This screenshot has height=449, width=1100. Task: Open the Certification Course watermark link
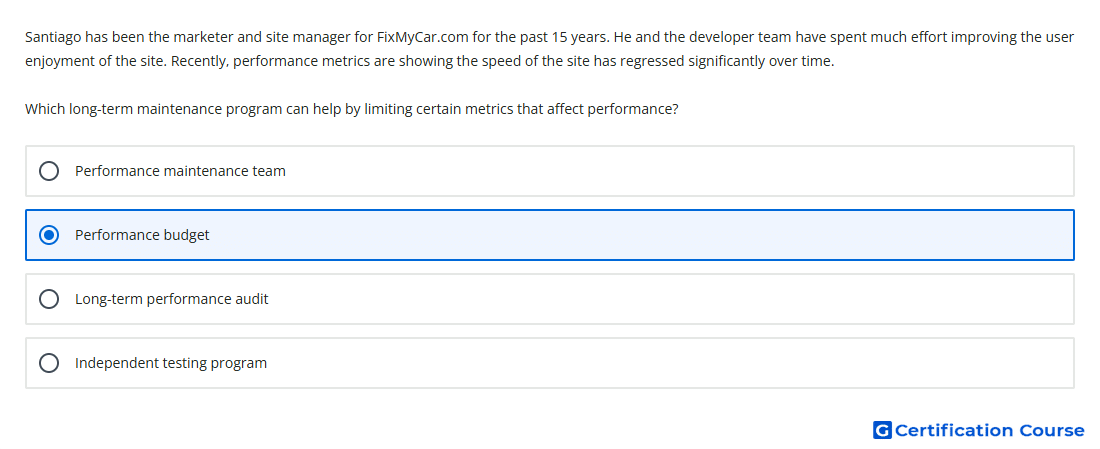[979, 430]
